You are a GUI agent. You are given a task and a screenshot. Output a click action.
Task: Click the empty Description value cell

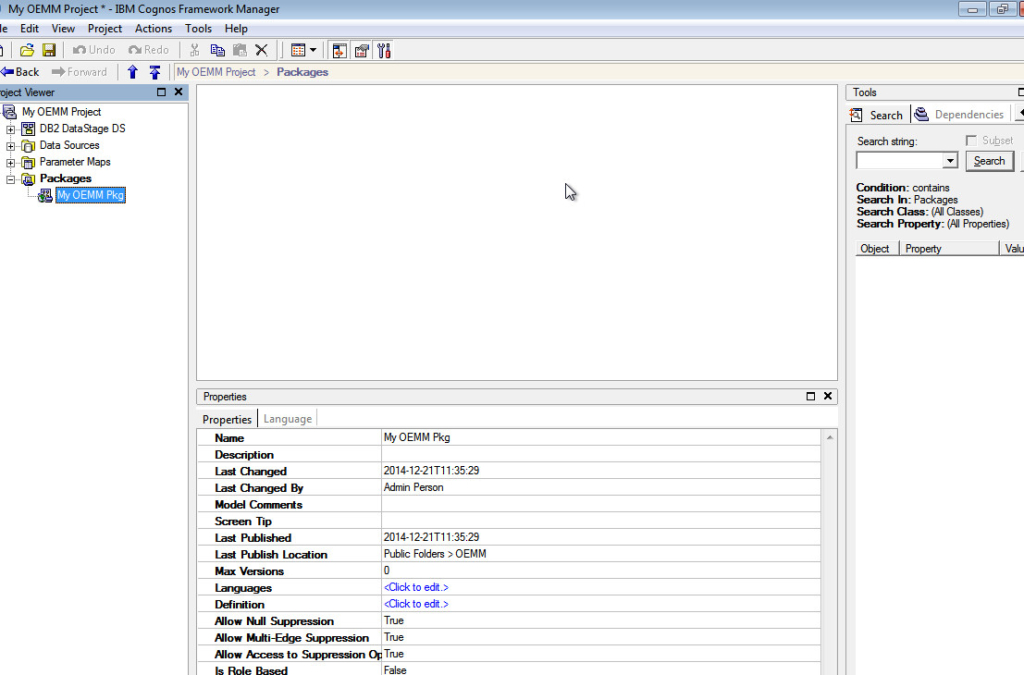tap(601, 454)
